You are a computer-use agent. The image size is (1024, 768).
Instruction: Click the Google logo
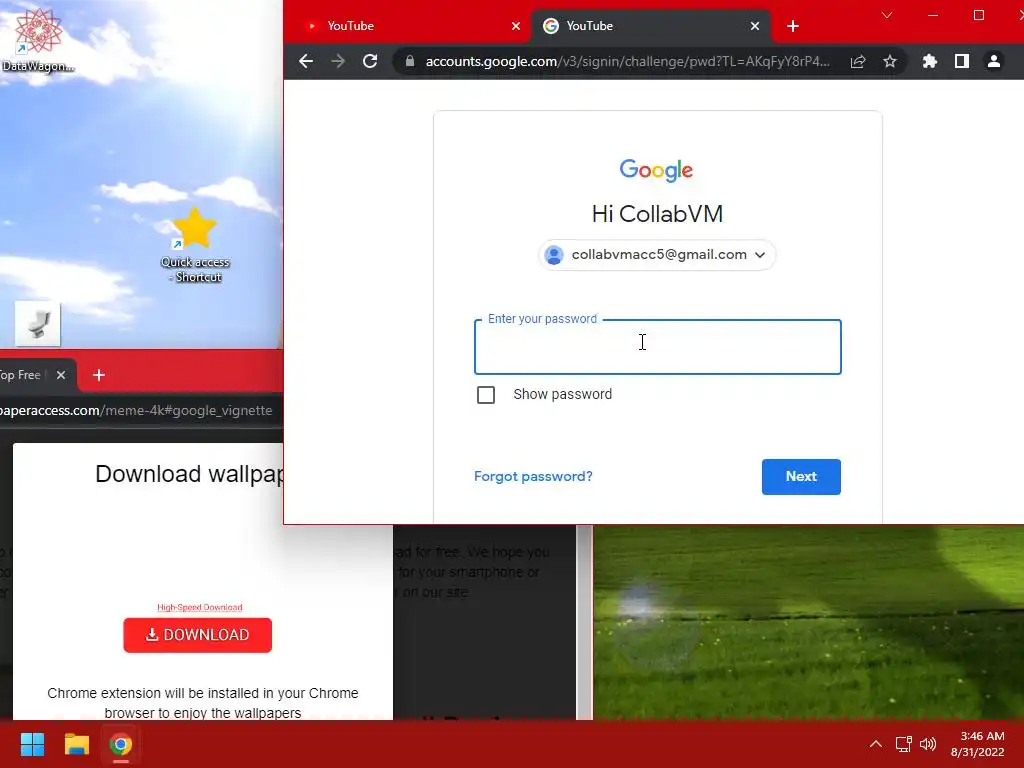click(x=656, y=170)
